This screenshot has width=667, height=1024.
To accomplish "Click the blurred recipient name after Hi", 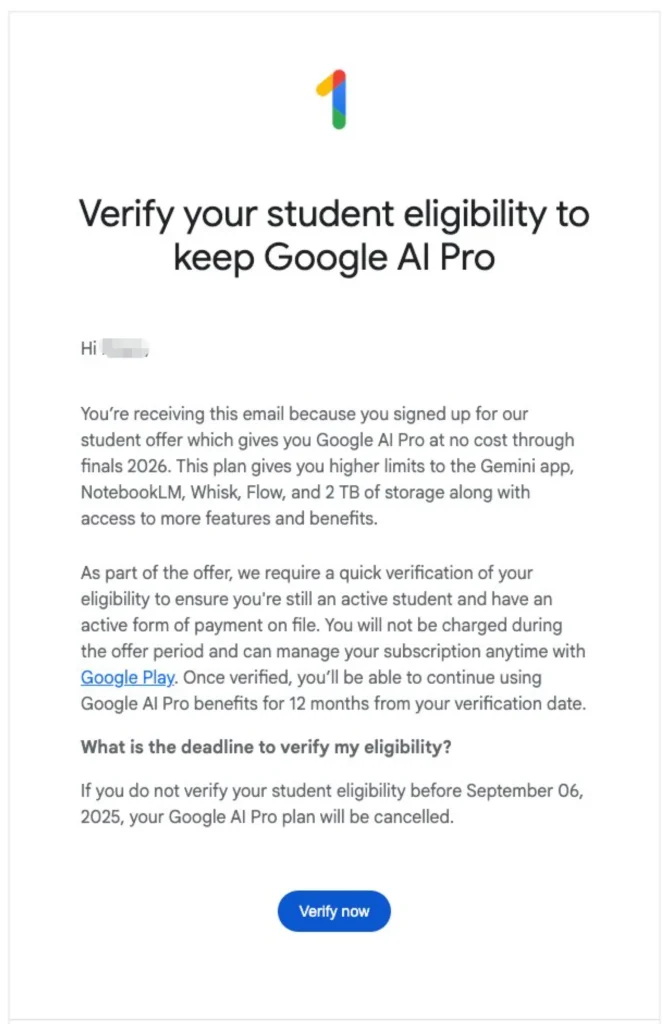I will click(x=126, y=349).
